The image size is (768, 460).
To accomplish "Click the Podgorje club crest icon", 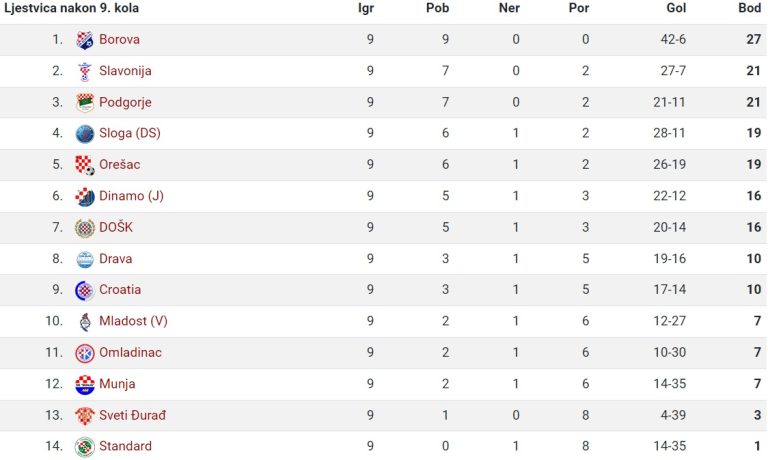I will (85, 102).
